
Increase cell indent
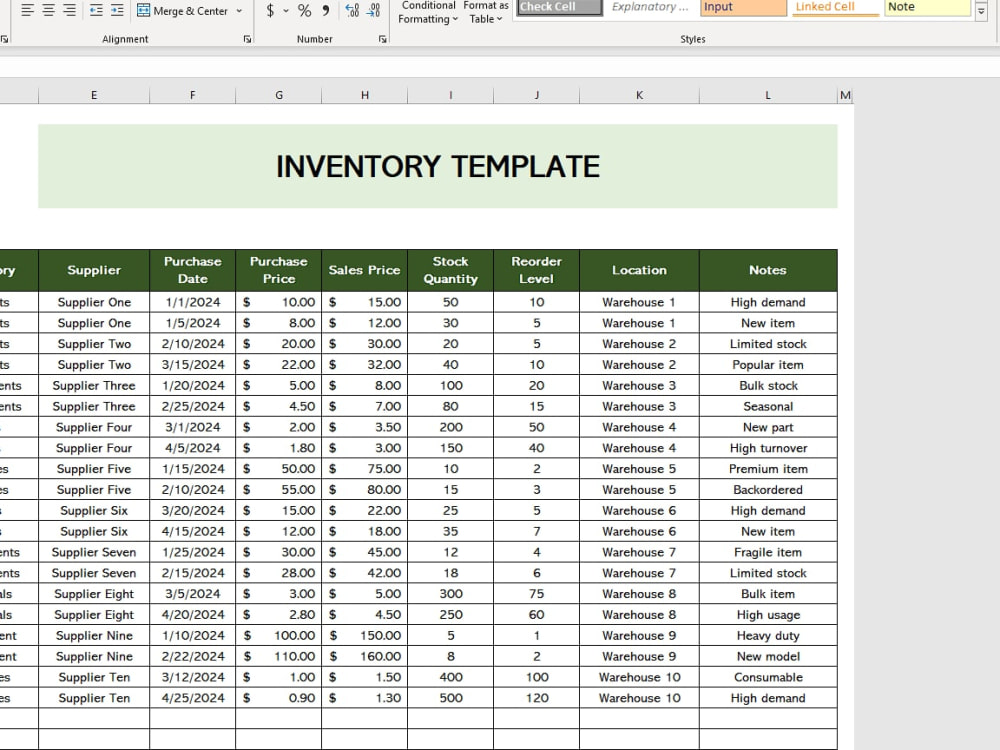(117, 10)
